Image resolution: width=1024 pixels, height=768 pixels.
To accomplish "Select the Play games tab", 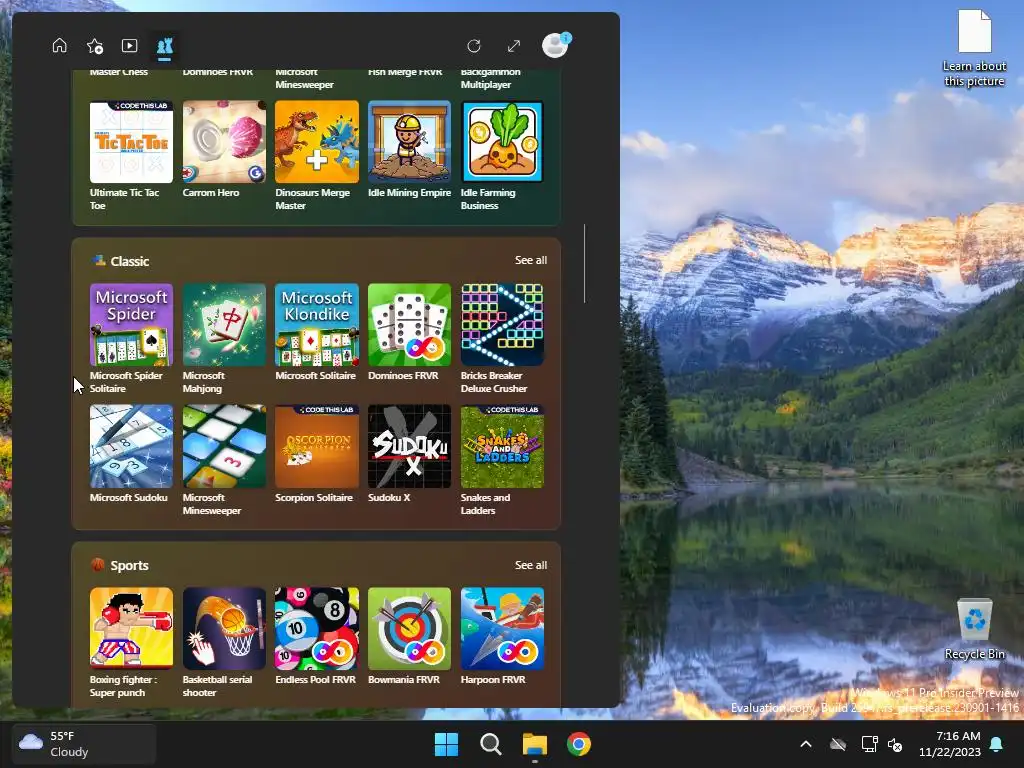I will coord(165,46).
